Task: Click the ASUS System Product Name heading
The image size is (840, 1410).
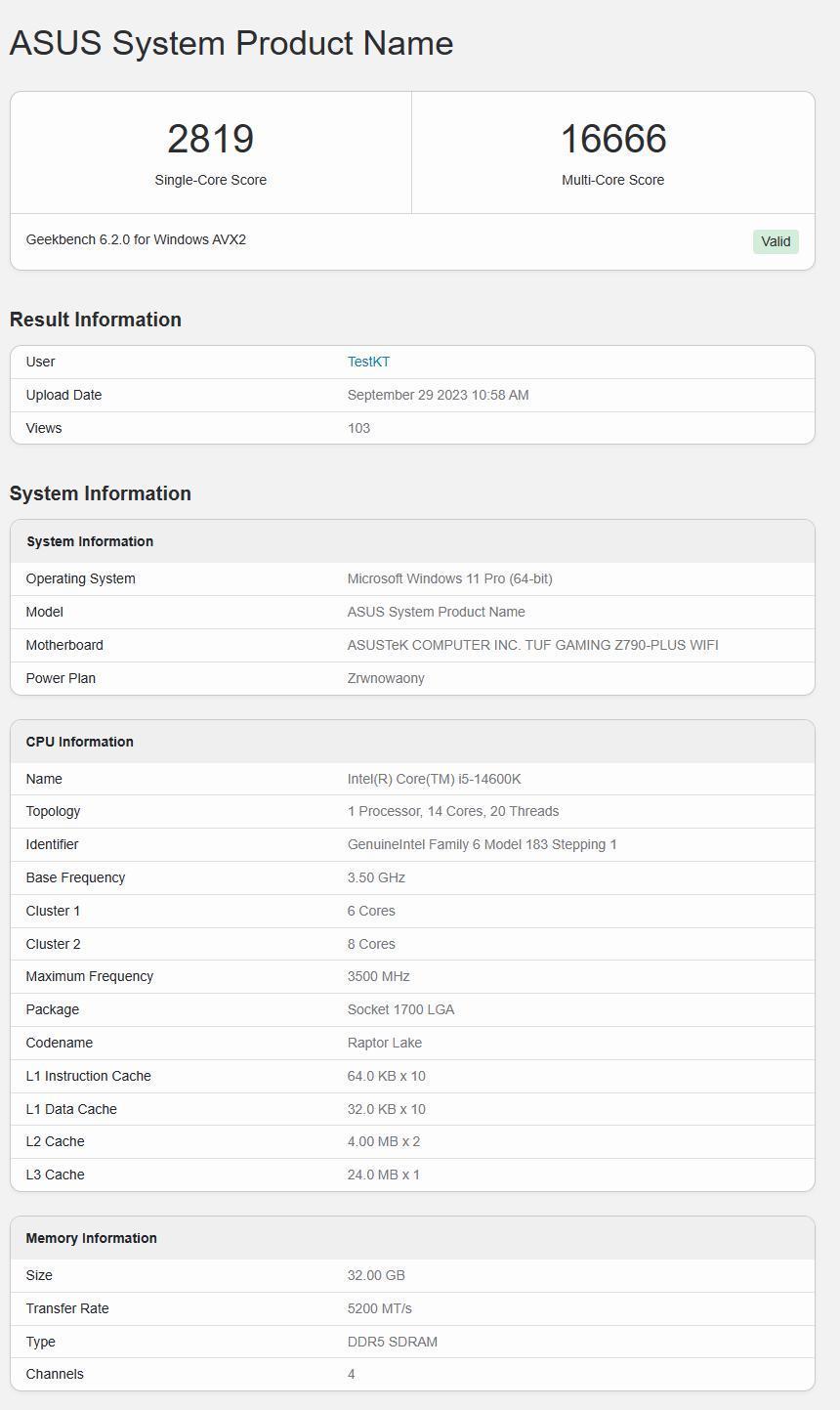Action: coord(231,43)
